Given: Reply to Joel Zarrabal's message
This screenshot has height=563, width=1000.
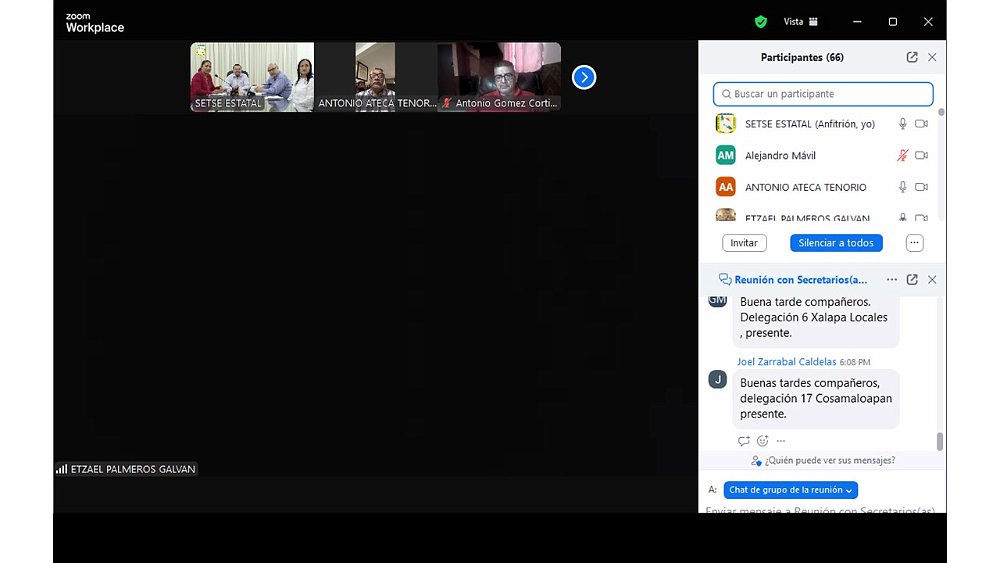Looking at the screenshot, I should 743,441.
